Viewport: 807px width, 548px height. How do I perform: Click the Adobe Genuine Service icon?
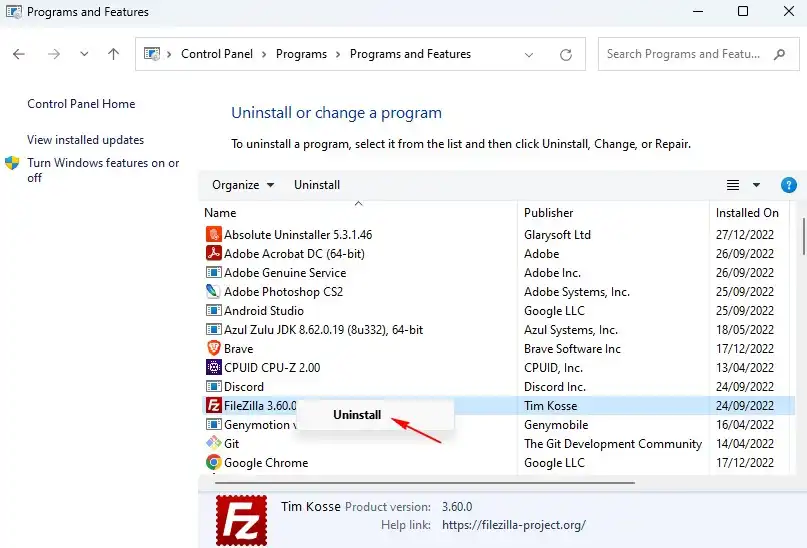tap(214, 273)
